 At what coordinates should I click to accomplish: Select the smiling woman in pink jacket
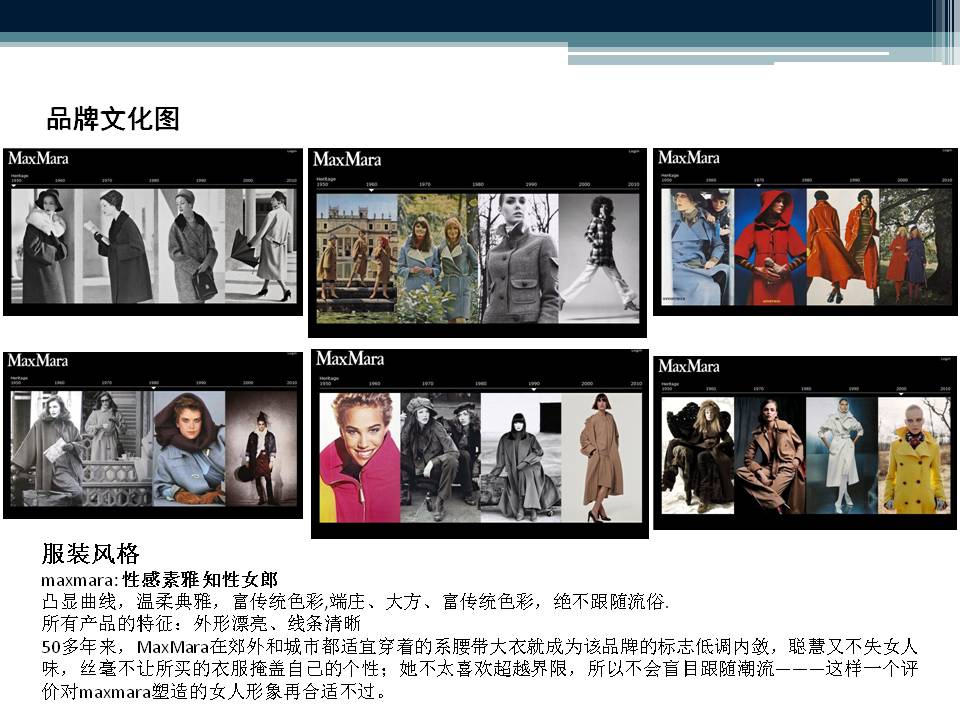click(x=359, y=458)
